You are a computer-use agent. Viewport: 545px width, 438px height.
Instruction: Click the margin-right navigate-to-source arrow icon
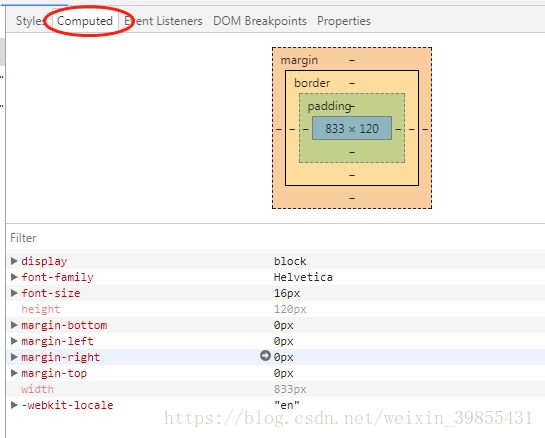pyautogui.click(x=265, y=356)
